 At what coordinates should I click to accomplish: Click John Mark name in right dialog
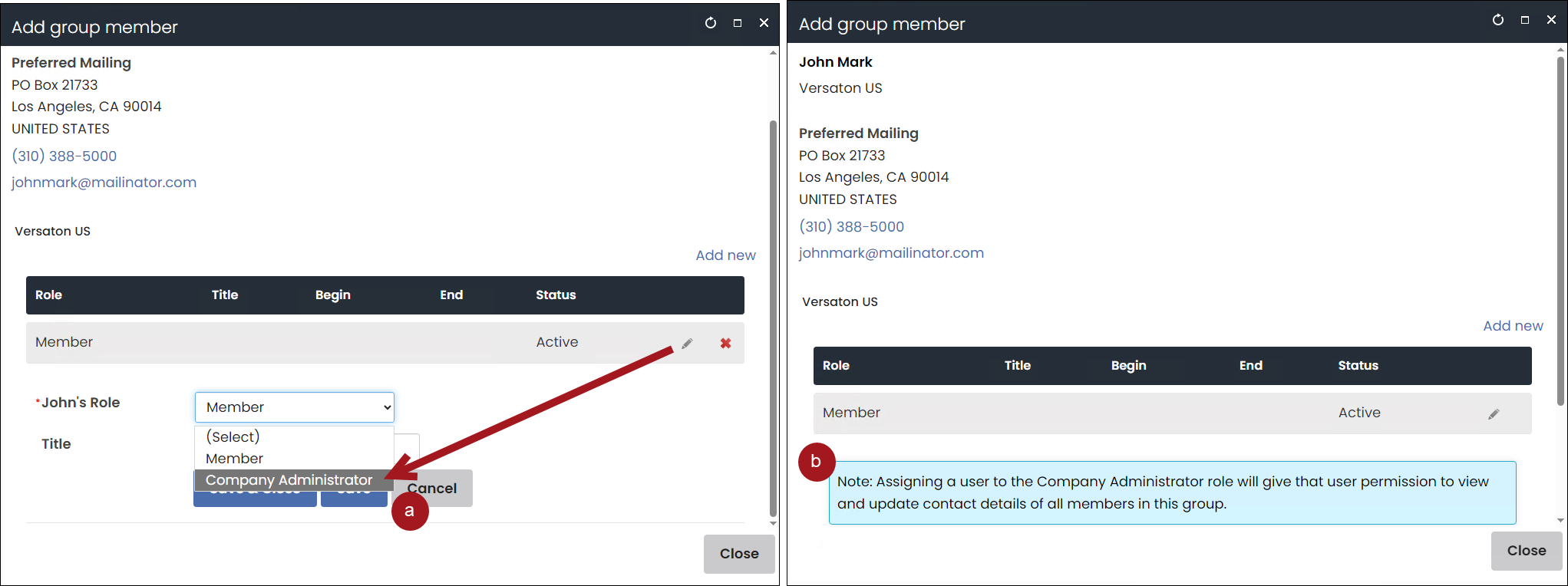[x=835, y=62]
